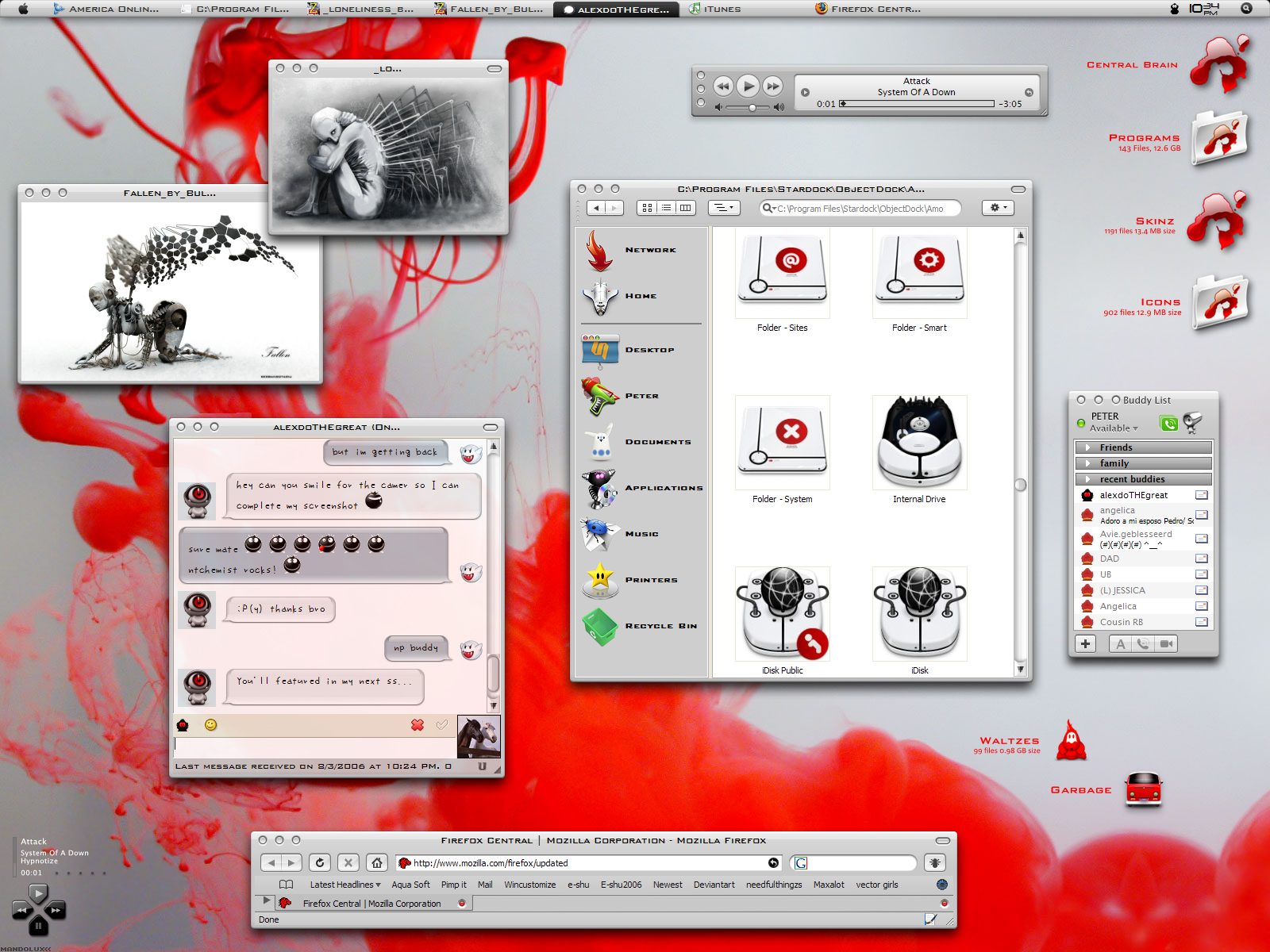Click the Wincustomize bookmark
Viewport: 1270px width, 952px height.
pos(529,885)
